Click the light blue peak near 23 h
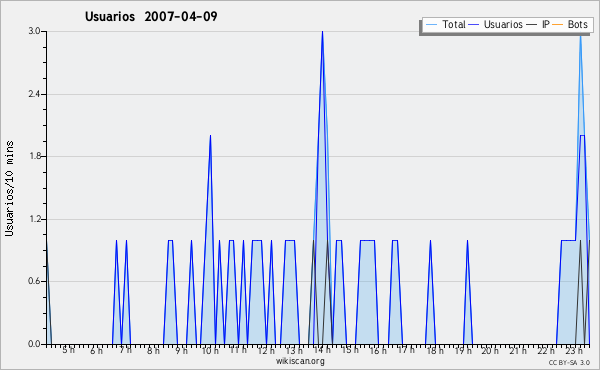600x370 pixels. click(580, 37)
